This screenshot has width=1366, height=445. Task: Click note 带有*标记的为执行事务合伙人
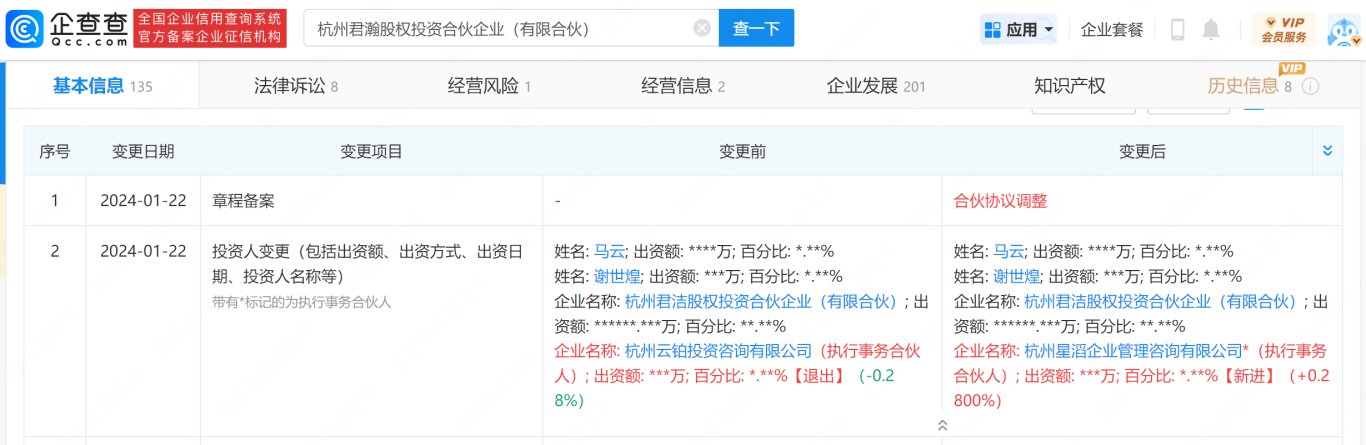[x=302, y=301]
